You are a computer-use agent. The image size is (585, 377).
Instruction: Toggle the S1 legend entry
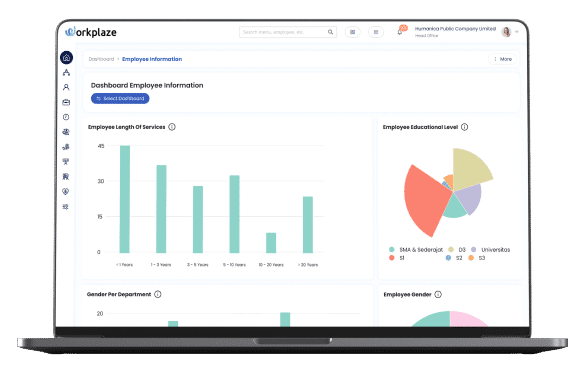(397, 258)
